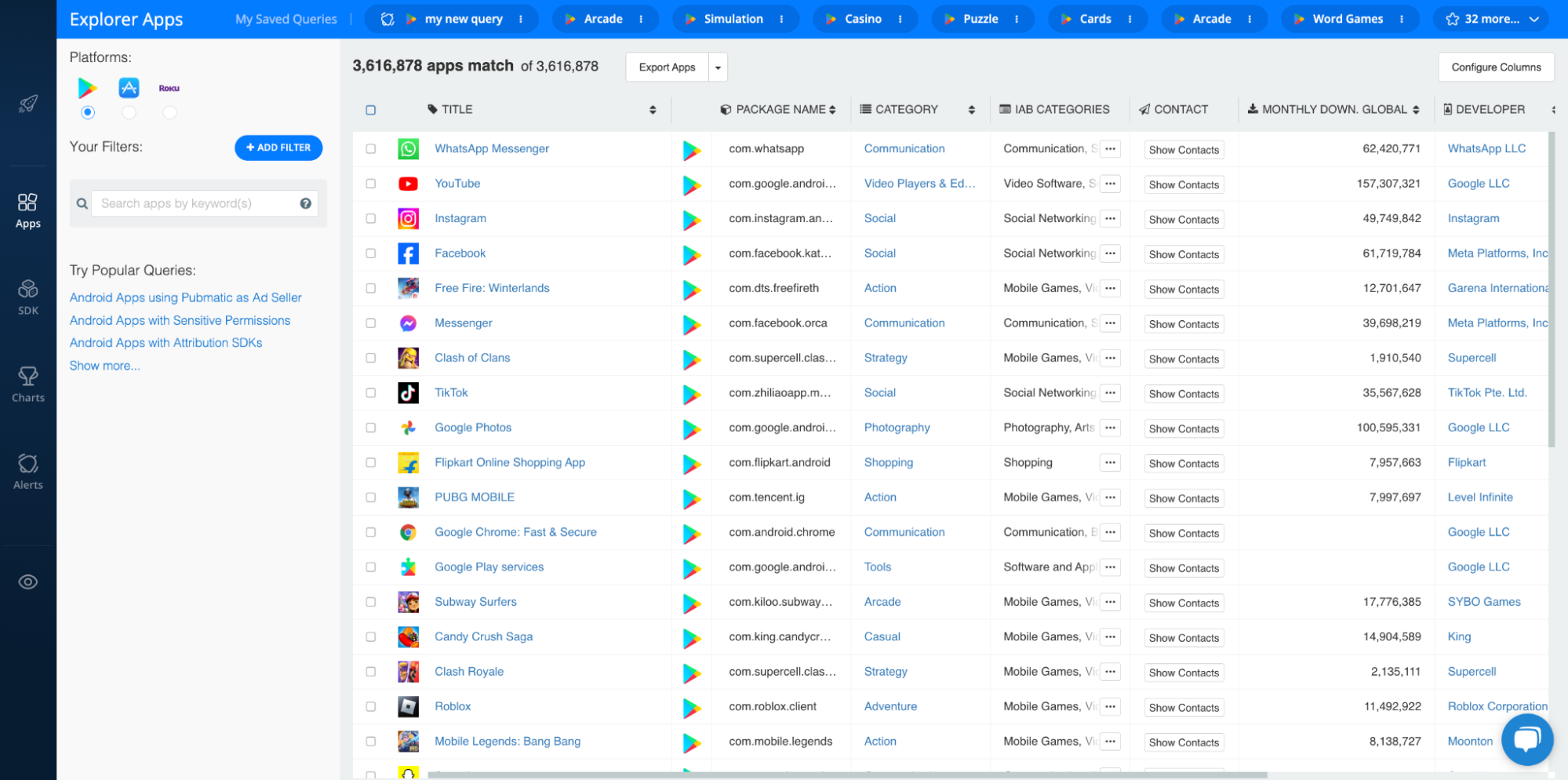Click the eye icon in sidebar
The width and height of the screenshot is (1568, 780).
28,582
